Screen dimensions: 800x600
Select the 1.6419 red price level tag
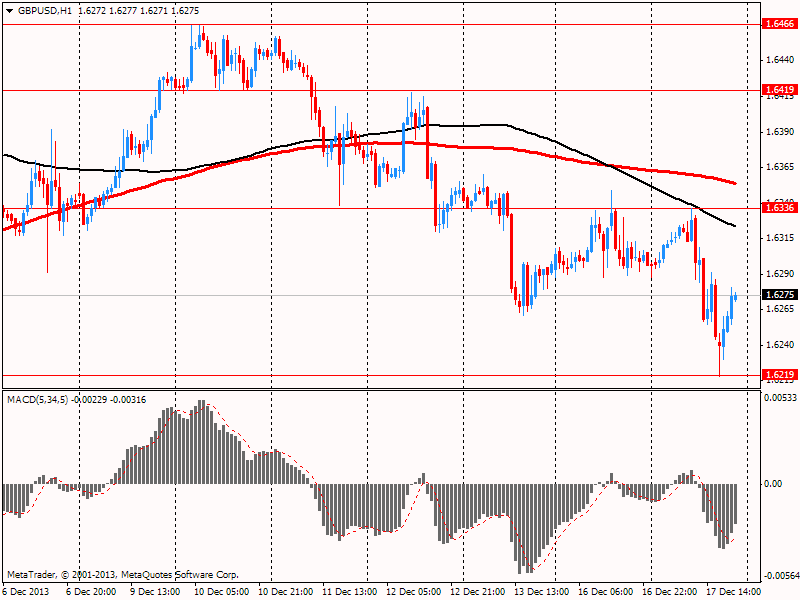click(x=779, y=90)
